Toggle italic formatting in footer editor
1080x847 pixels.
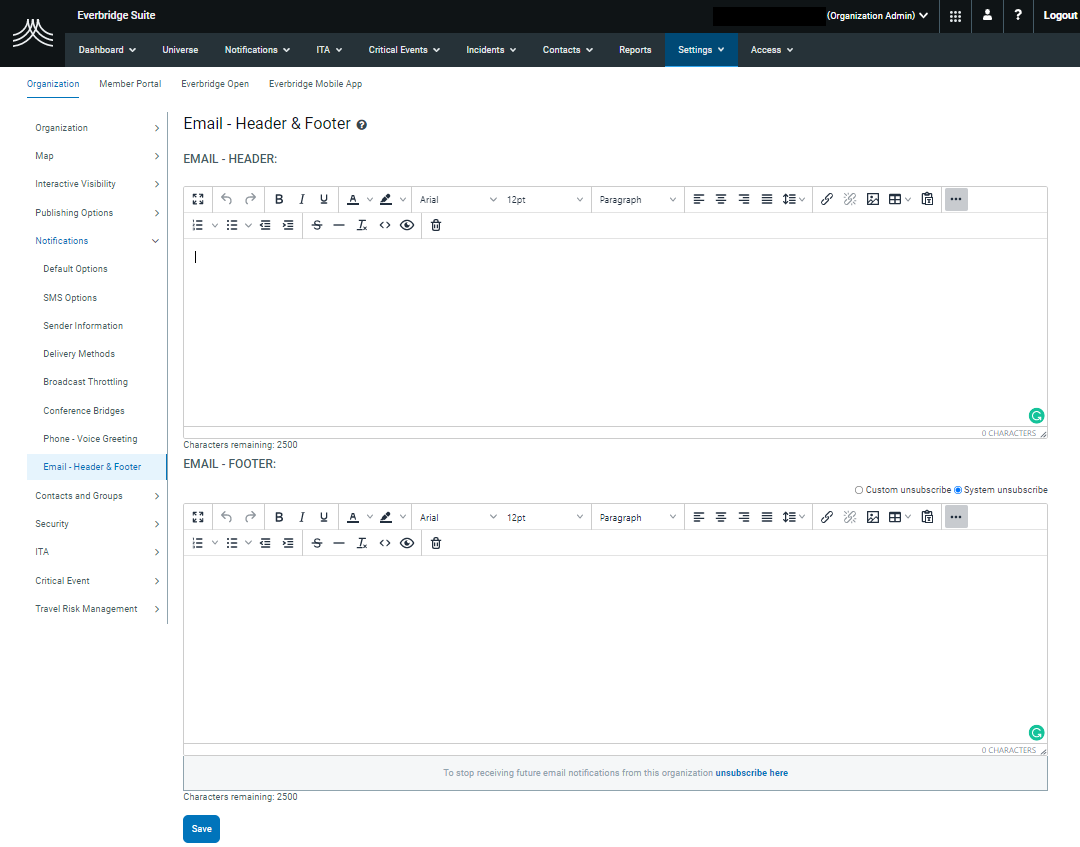tap(301, 516)
